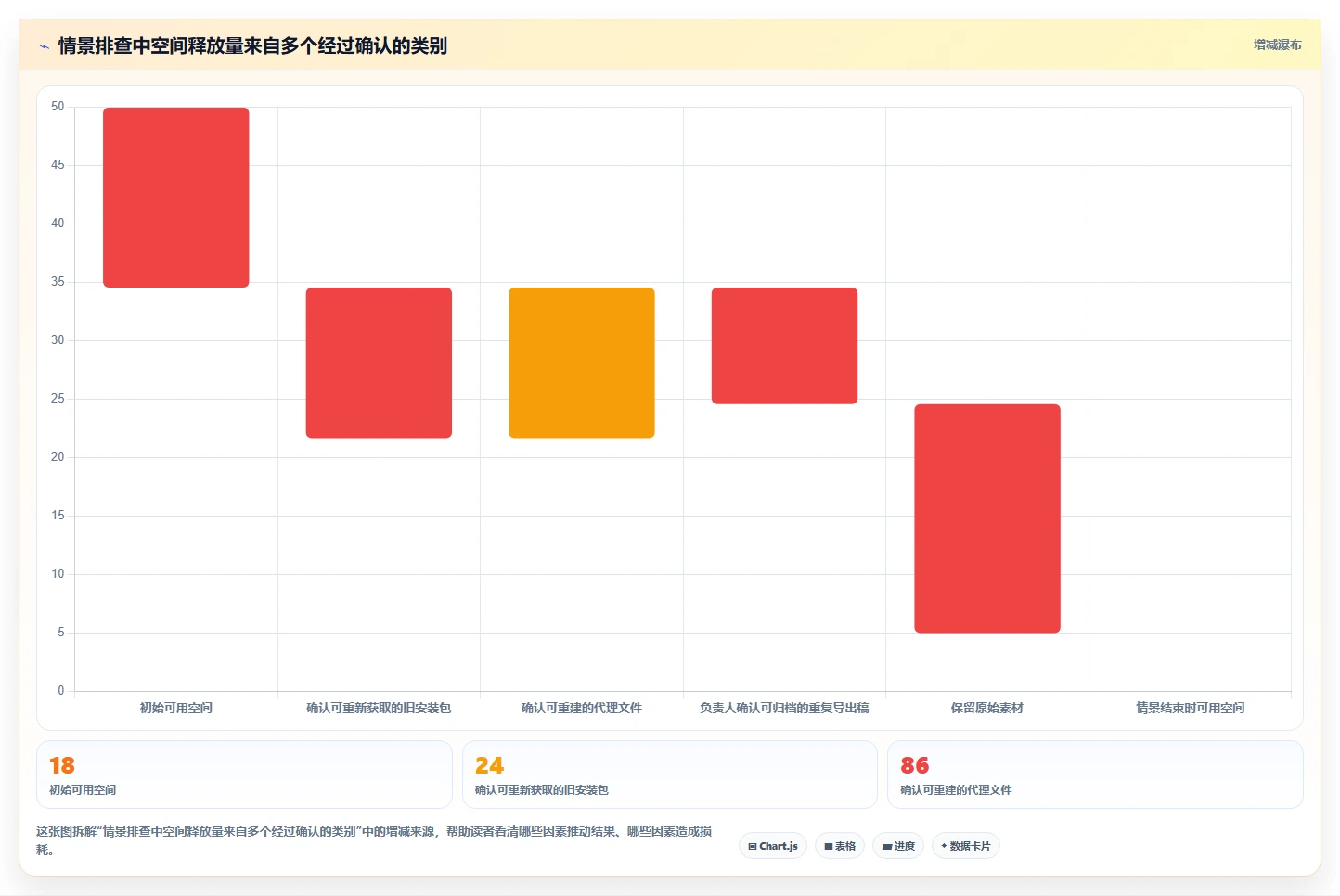Click the x-axis label 确认可重建的代理文件
The height and width of the screenshot is (896, 1340).
(582, 708)
